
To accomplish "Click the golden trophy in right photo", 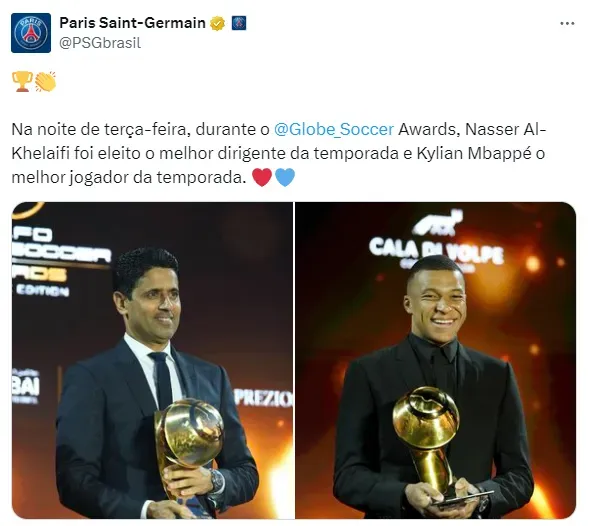I will (x=427, y=440).
